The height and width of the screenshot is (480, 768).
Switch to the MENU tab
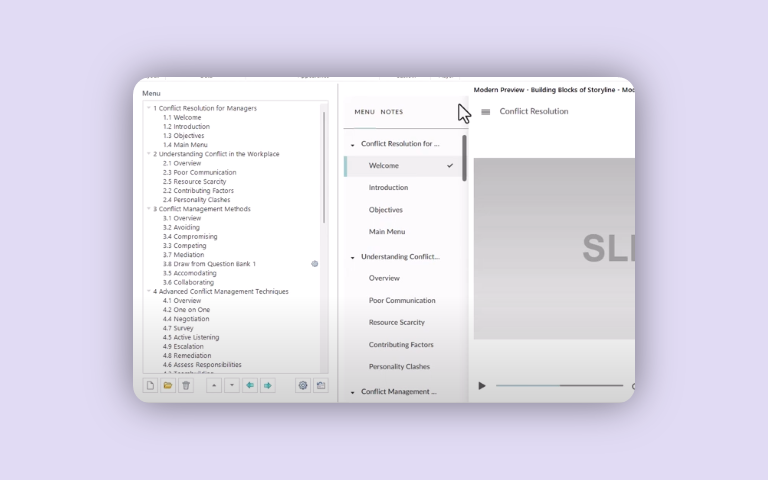(x=364, y=112)
